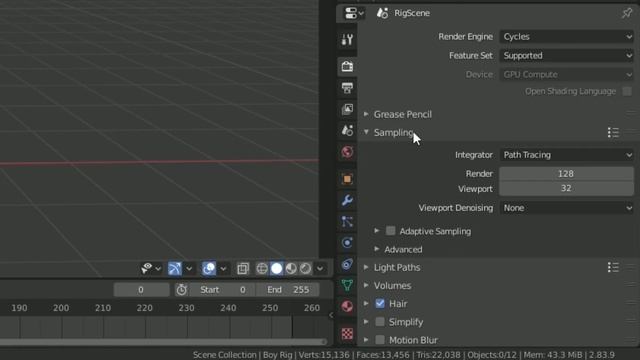
Task: Collapse the Sampling panel
Action: coord(366,132)
